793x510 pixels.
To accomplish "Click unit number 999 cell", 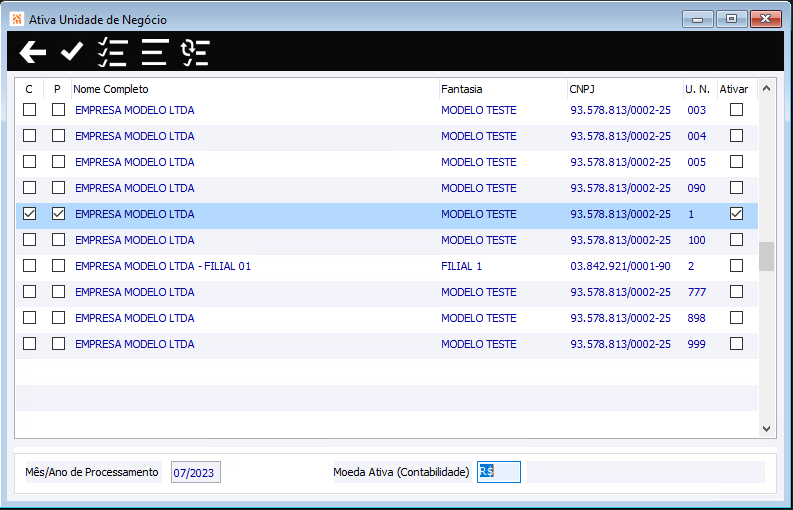I will click(696, 344).
